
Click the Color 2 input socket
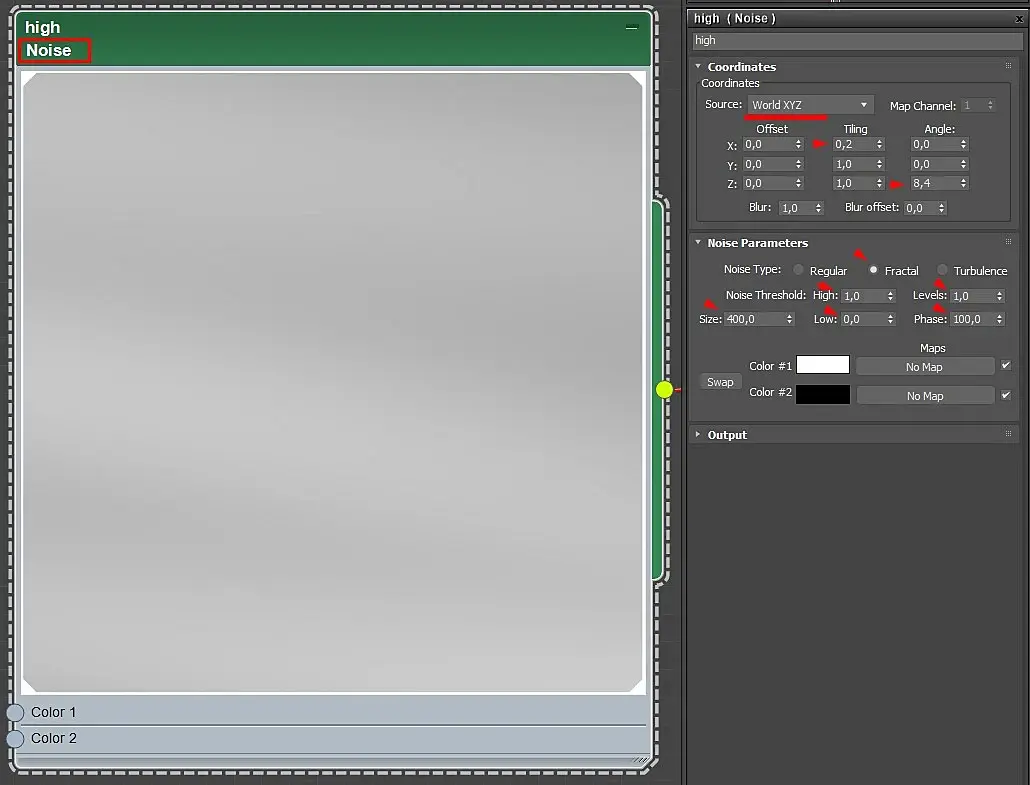(15, 738)
